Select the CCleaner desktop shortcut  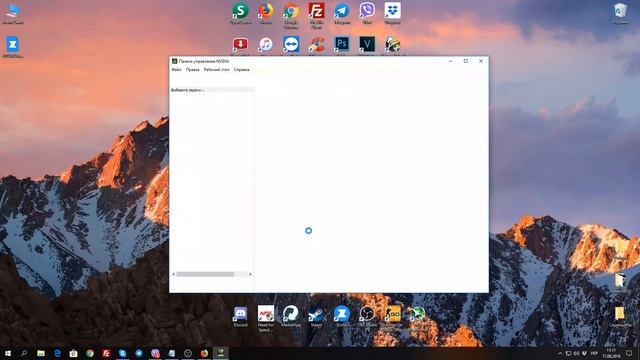click(x=316, y=44)
